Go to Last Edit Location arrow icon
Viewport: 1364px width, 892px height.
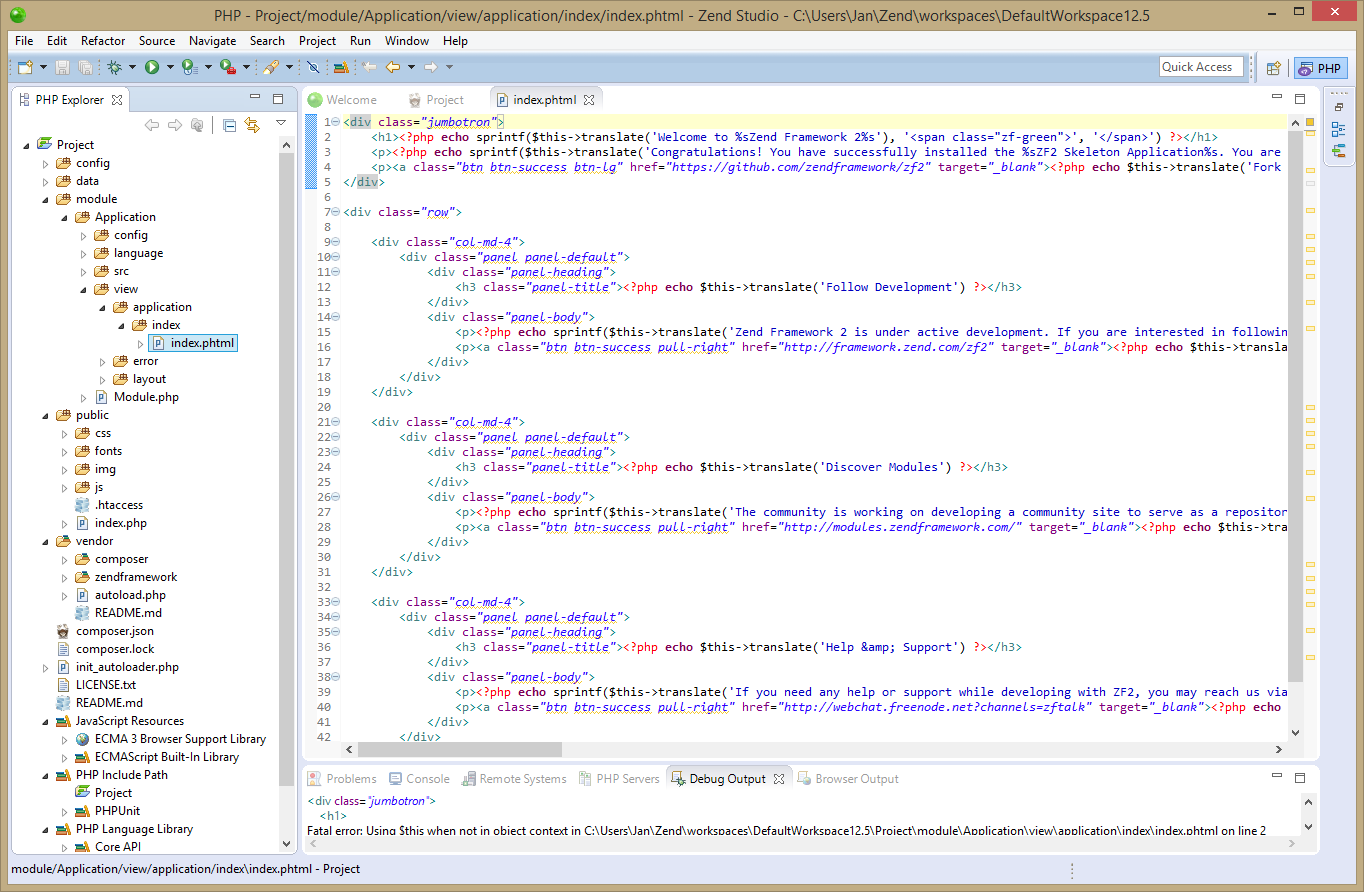coord(370,67)
